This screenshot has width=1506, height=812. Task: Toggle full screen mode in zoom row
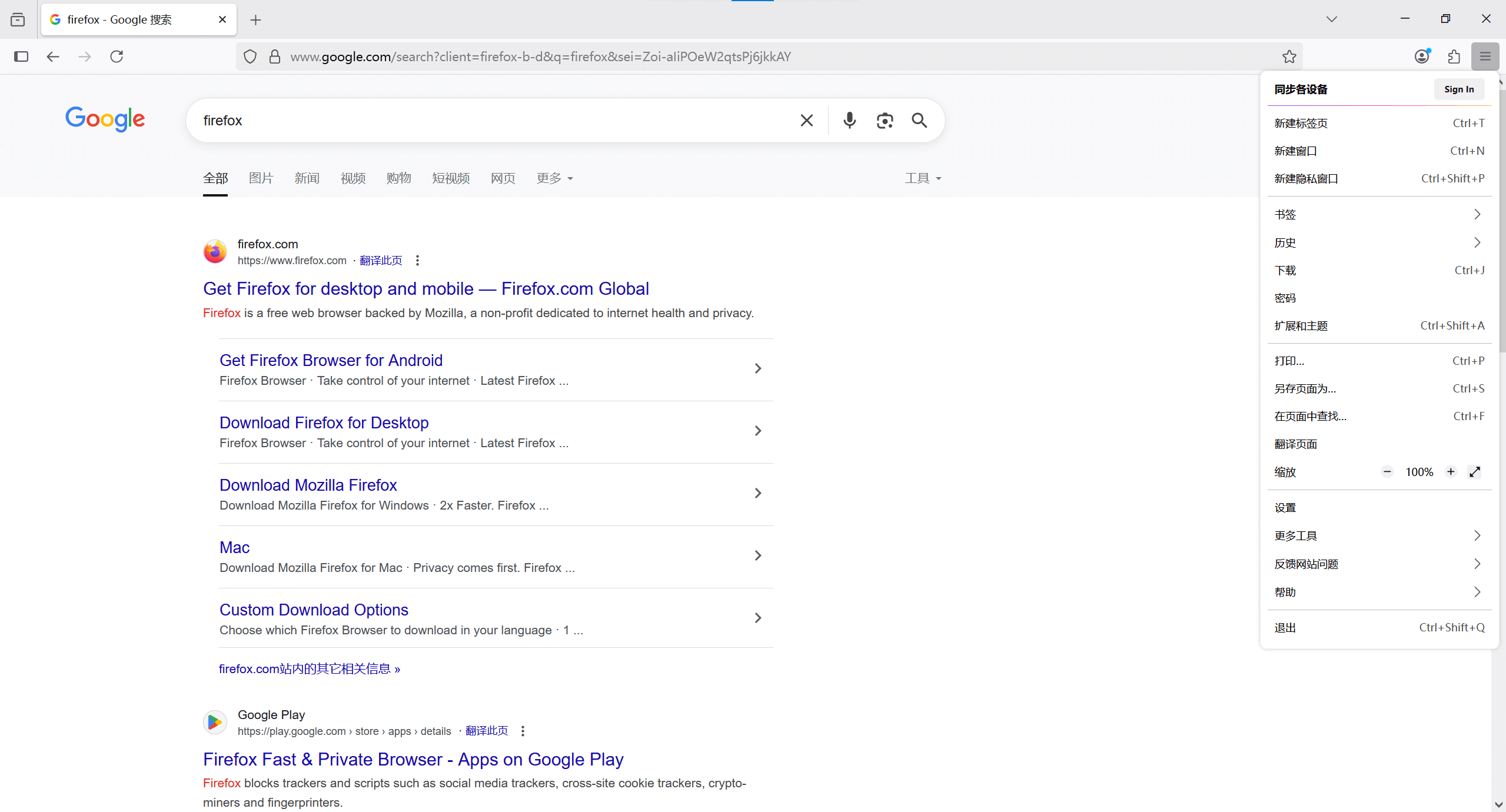[1475, 472]
